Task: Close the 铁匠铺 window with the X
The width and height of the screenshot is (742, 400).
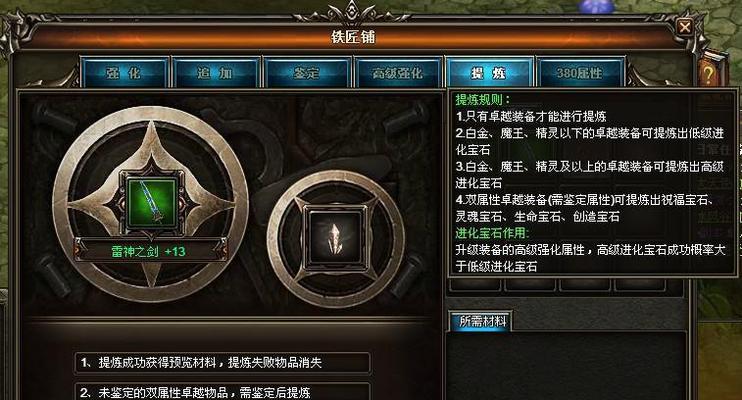Action: (684, 27)
